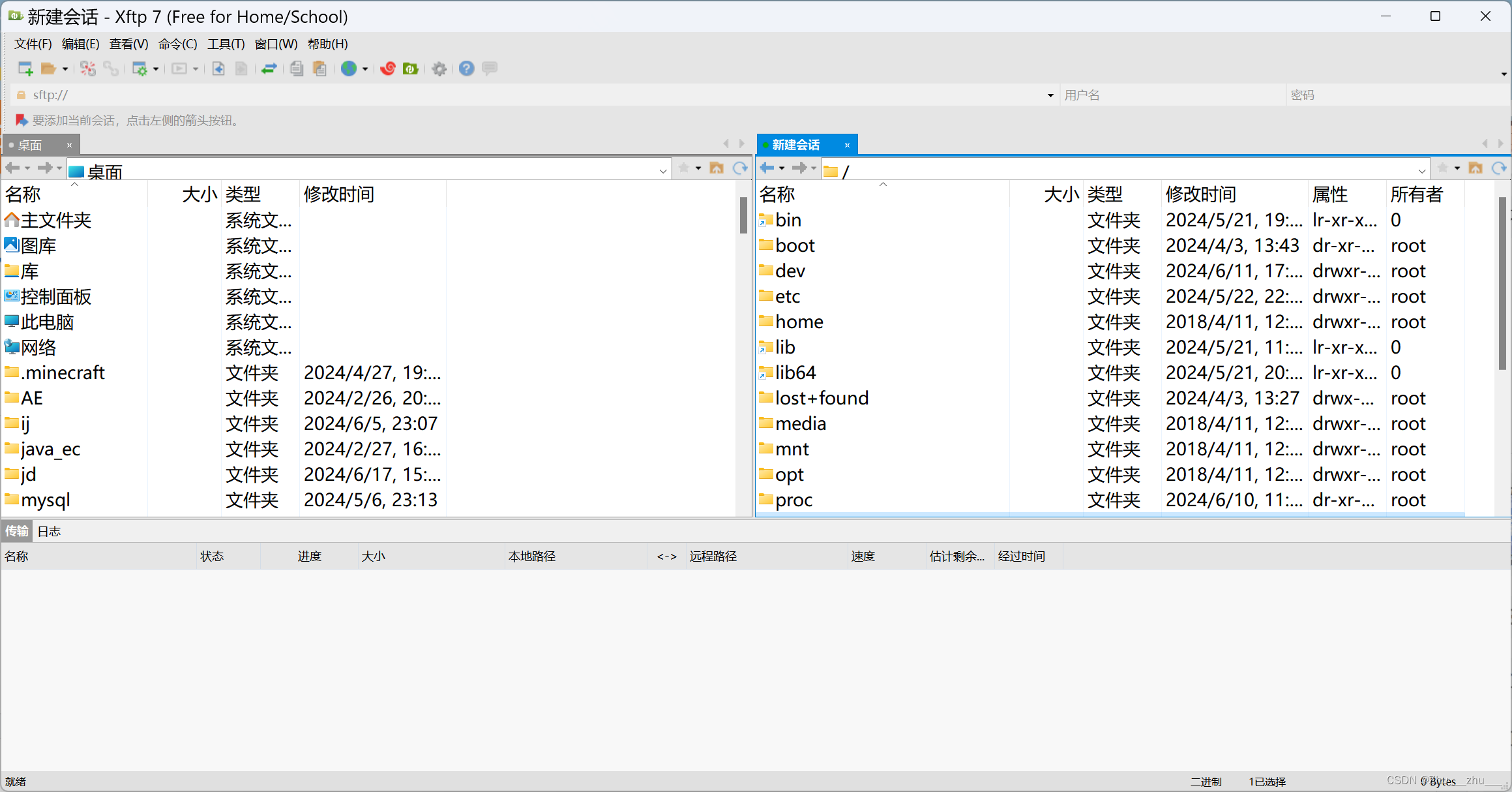Open the settings gear on the toolbar

pos(439,69)
